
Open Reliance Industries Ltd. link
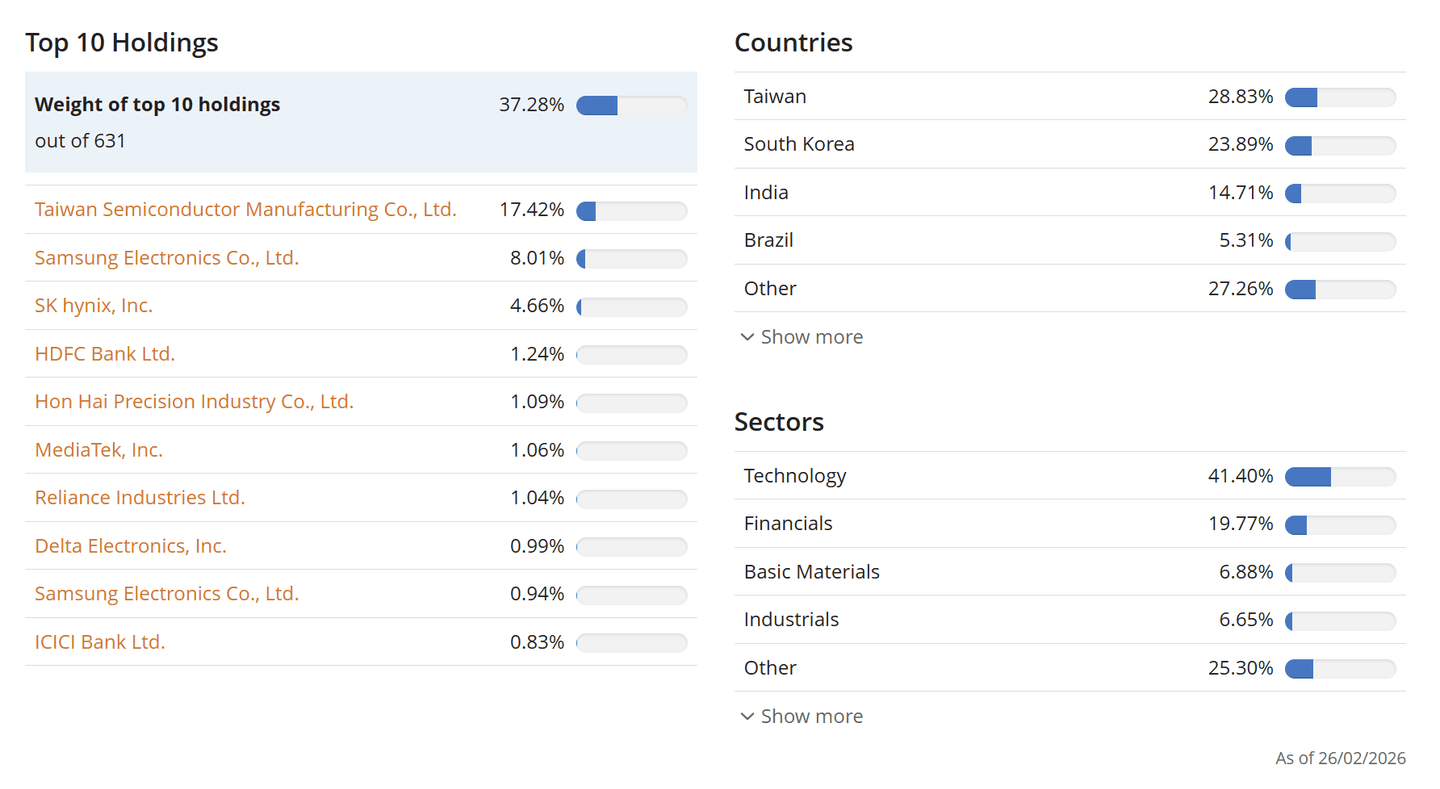140,498
